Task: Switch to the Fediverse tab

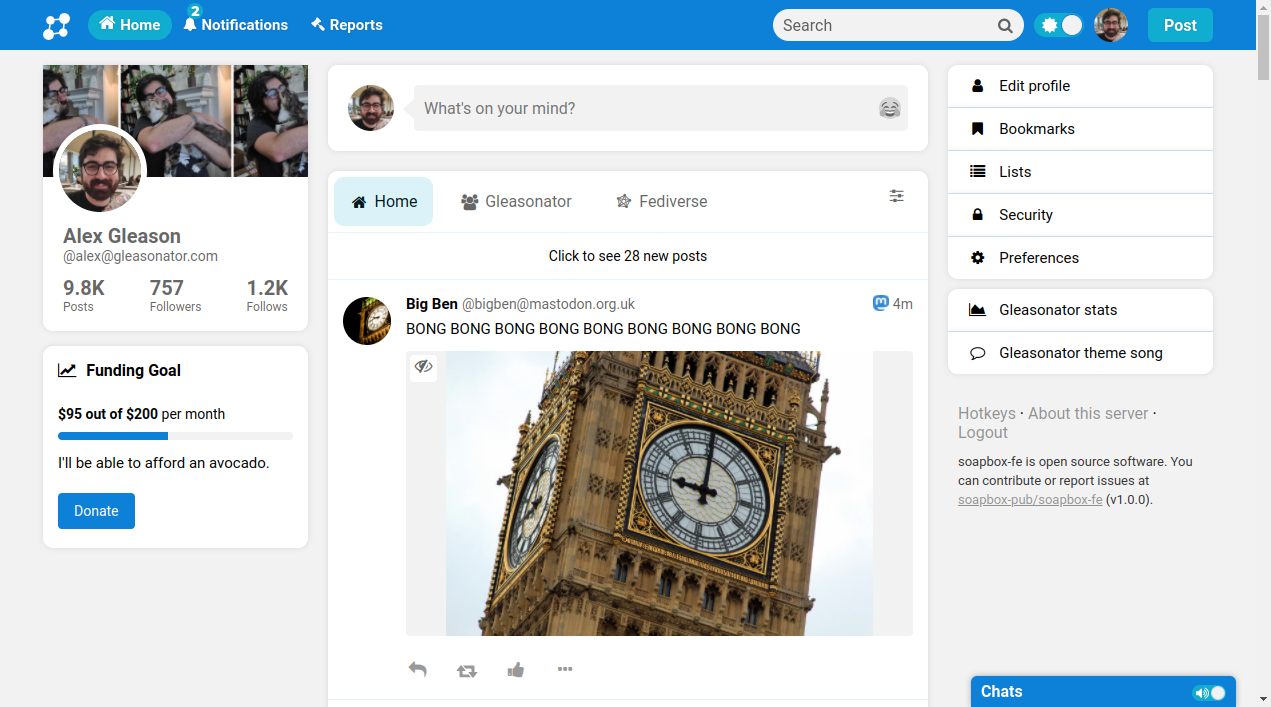Action: click(x=661, y=202)
